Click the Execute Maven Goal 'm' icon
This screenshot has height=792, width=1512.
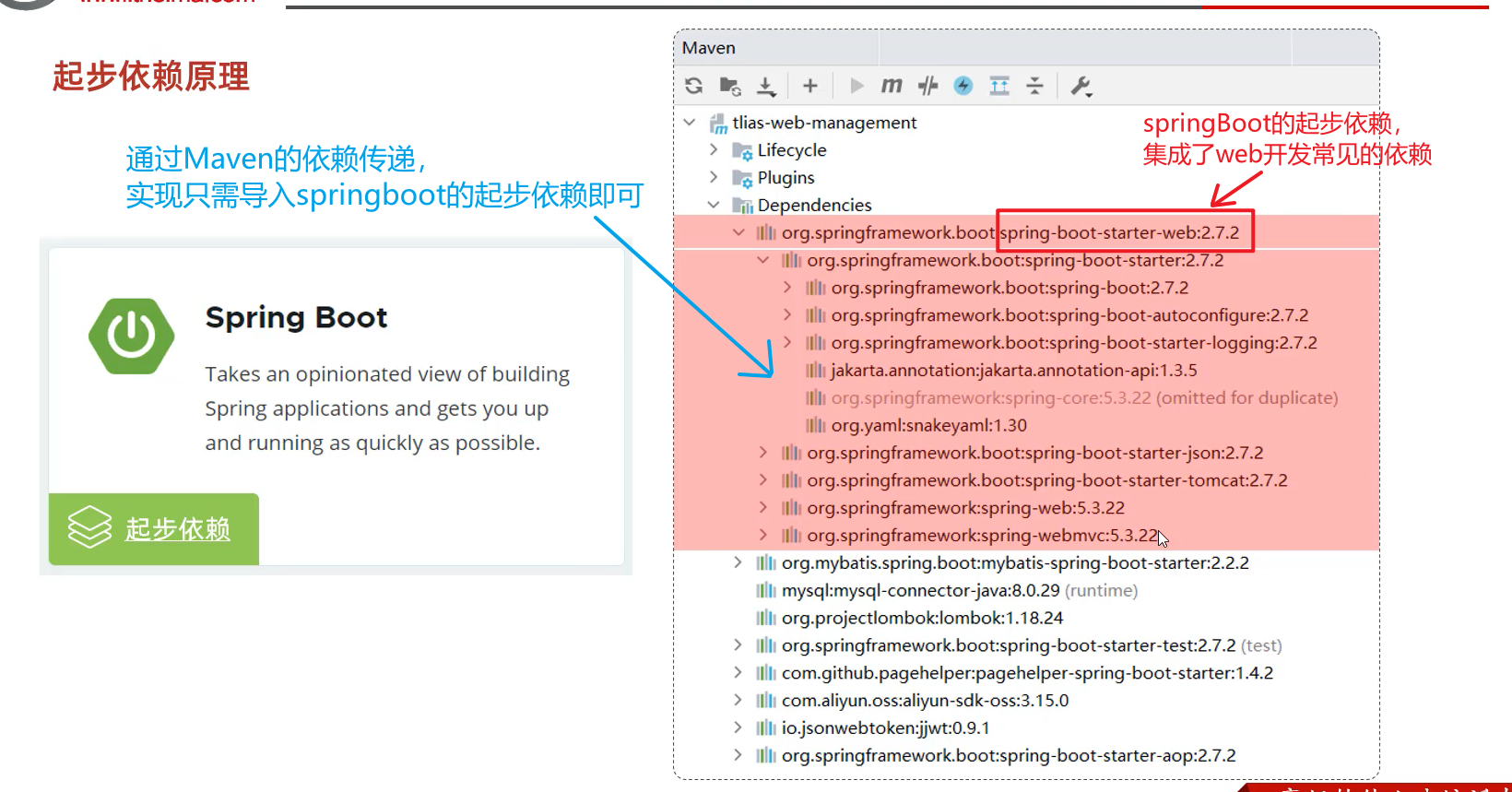(891, 86)
